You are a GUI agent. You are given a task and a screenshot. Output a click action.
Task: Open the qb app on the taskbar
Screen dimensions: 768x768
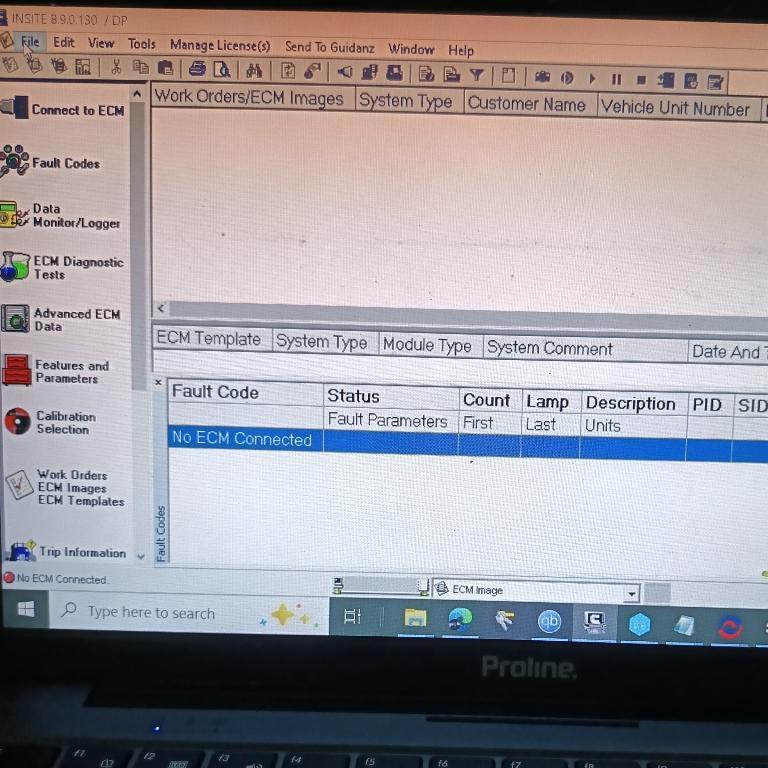[549, 621]
